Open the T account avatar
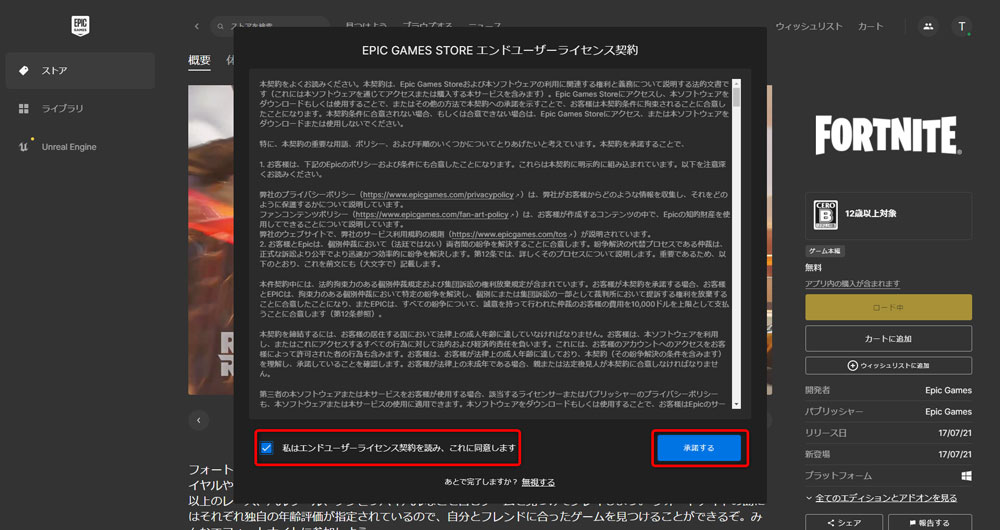 tap(962, 27)
